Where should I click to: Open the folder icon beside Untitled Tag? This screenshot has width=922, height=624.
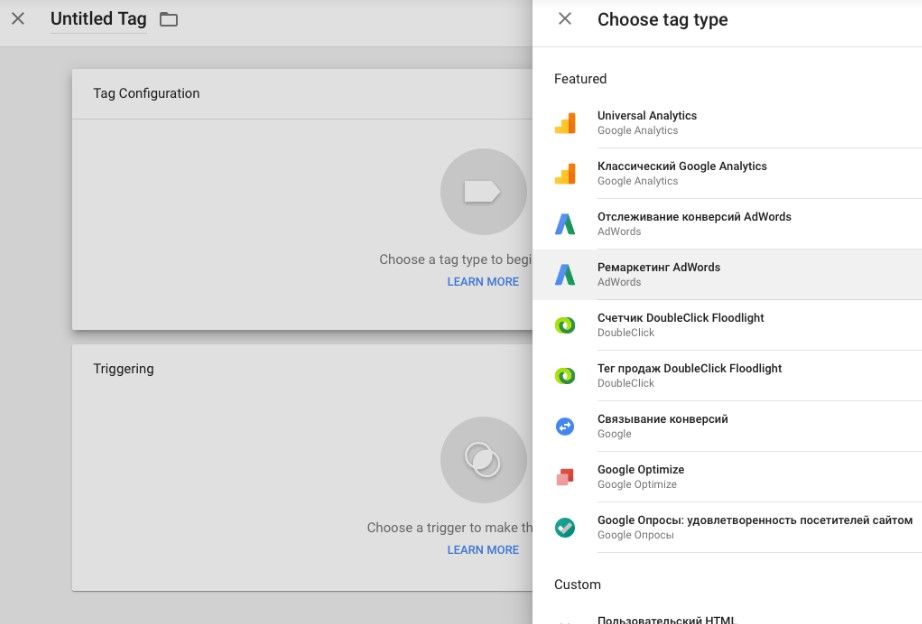coord(169,20)
